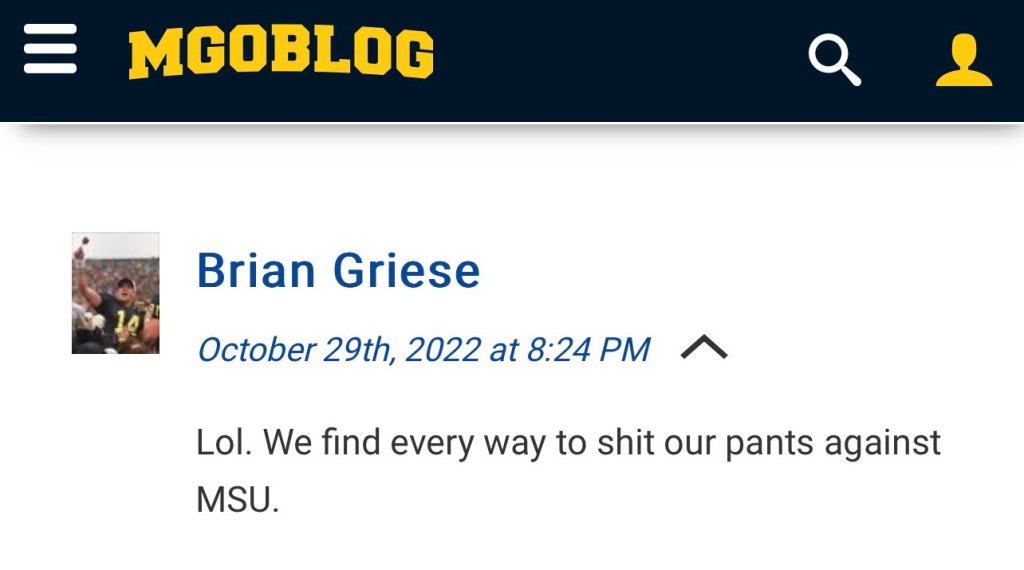
Task: Open Brian Griese's user profile link
Action: [338, 270]
